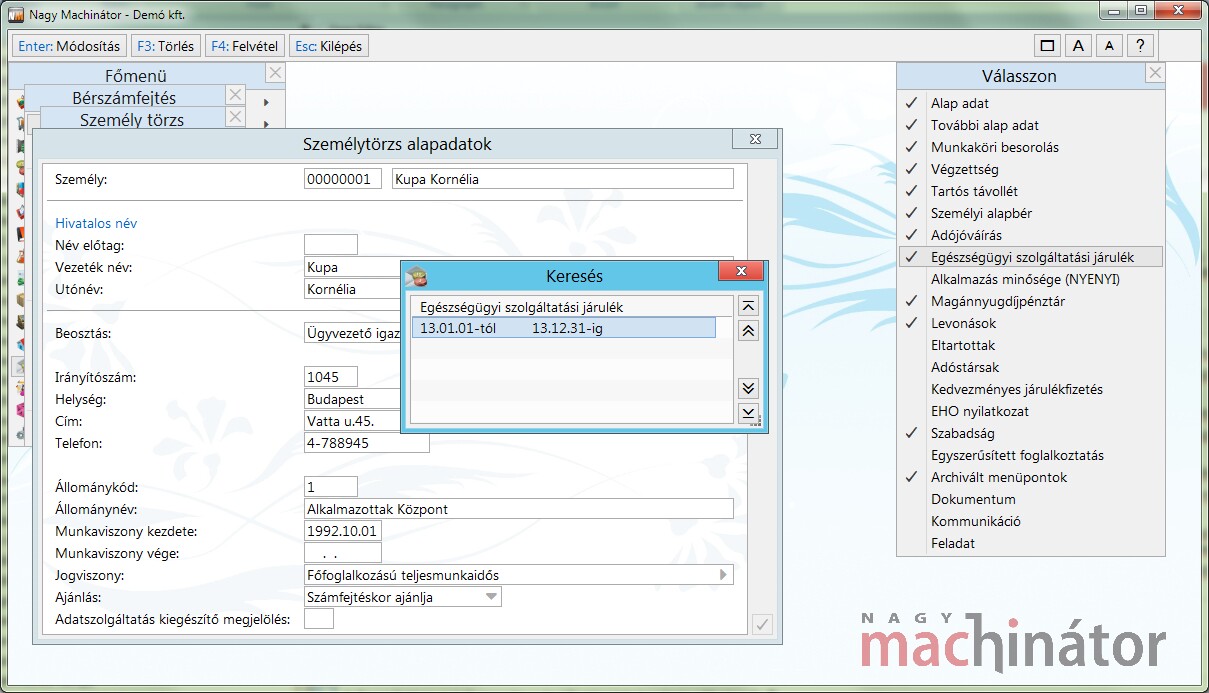The height and width of the screenshot is (693, 1209).
Task: Click the F3: Törlés toolbar button
Action: [x=165, y=46]
